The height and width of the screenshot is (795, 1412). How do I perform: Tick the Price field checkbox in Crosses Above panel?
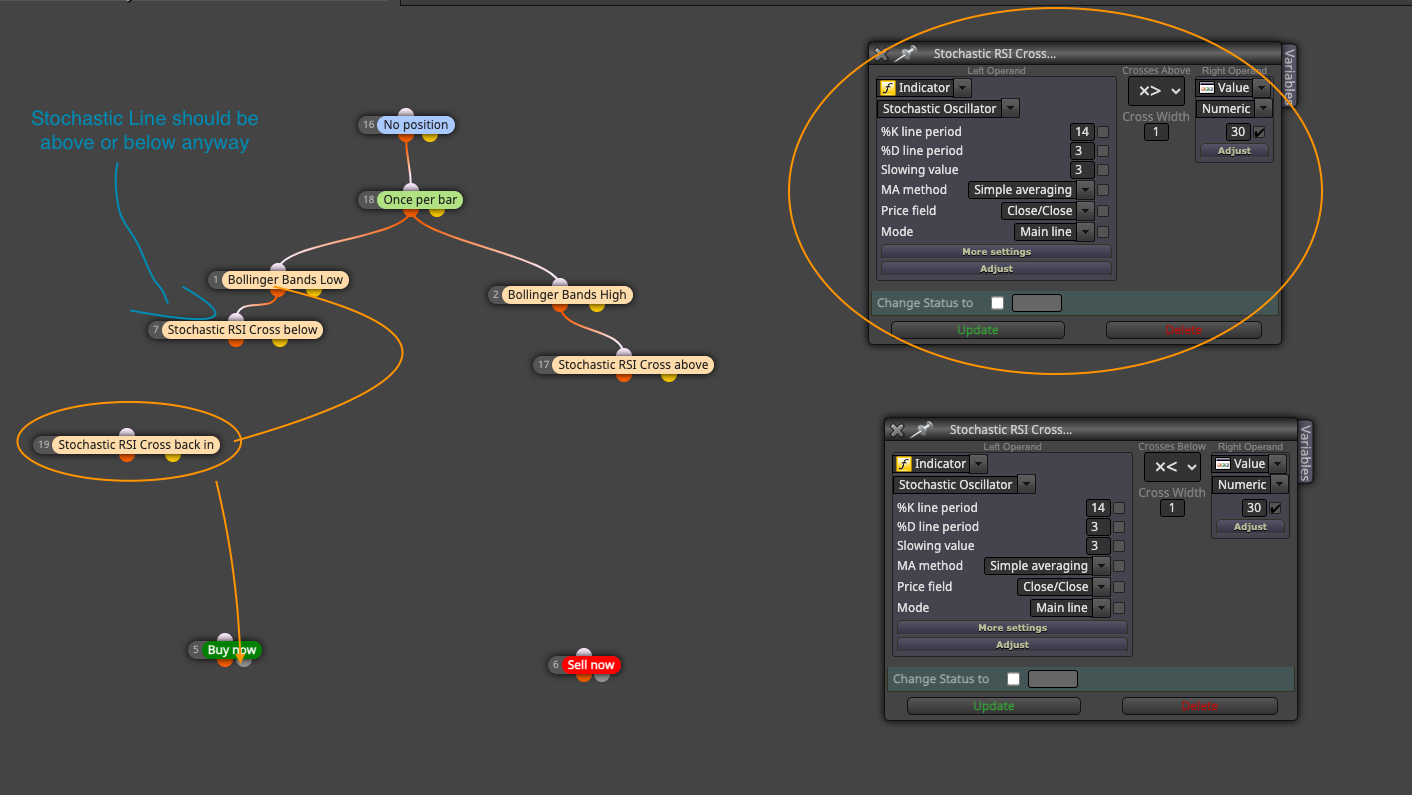[1103, 211]
